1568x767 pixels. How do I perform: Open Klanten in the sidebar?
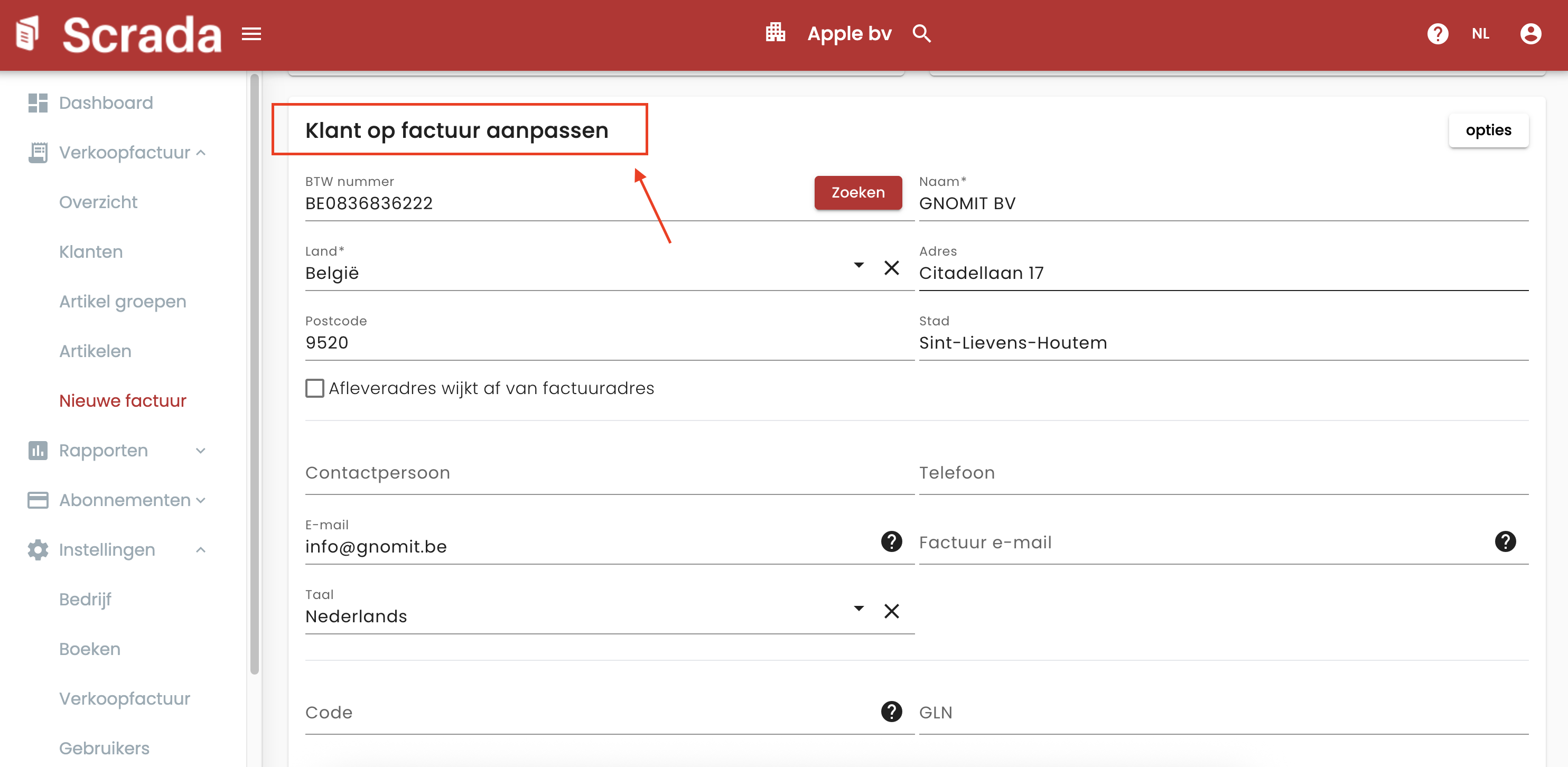pos(91,252)
